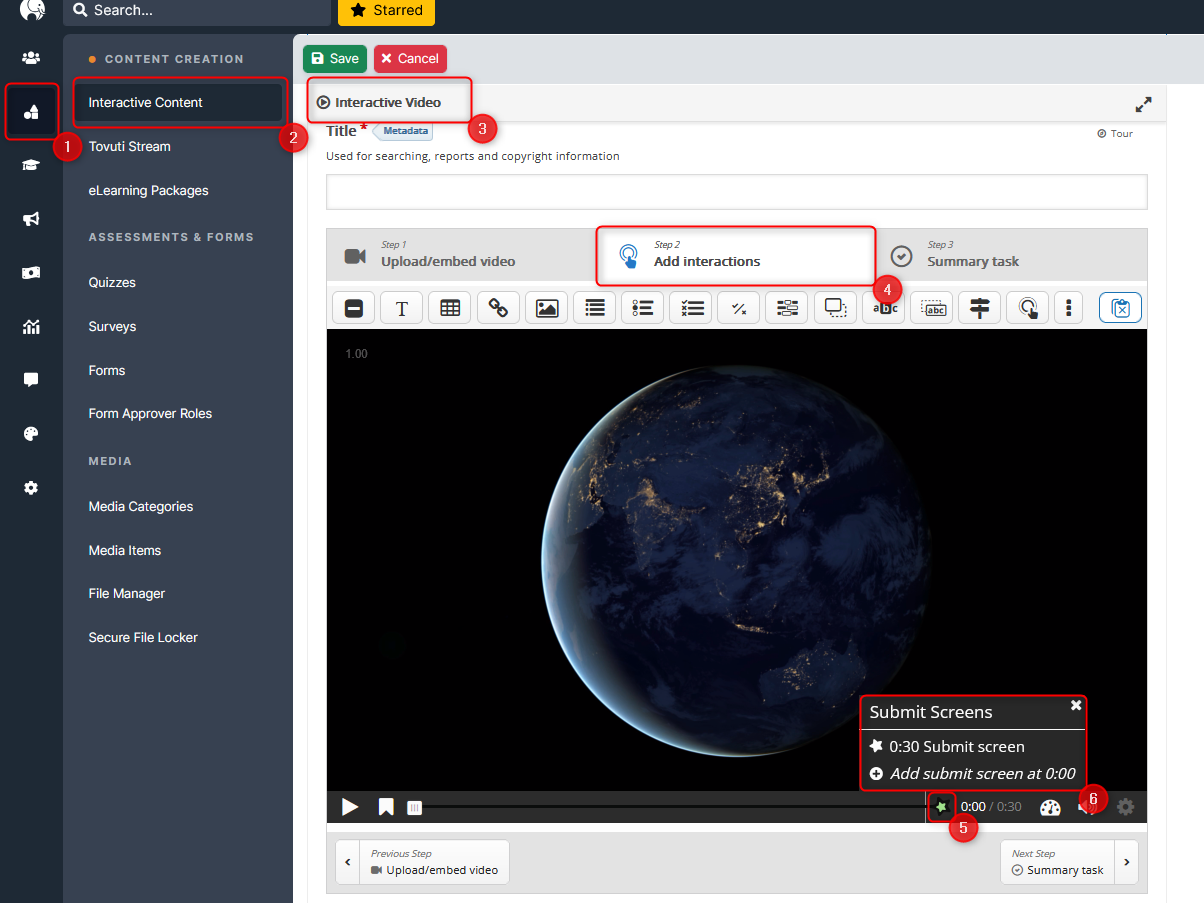1204x903 pixels.
Task: Click the video seek bar handle
Action: coord(415,807)
